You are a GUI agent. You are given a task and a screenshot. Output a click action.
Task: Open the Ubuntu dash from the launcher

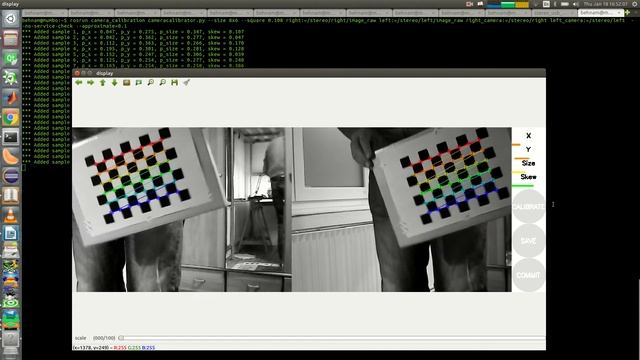pos(11,19)
